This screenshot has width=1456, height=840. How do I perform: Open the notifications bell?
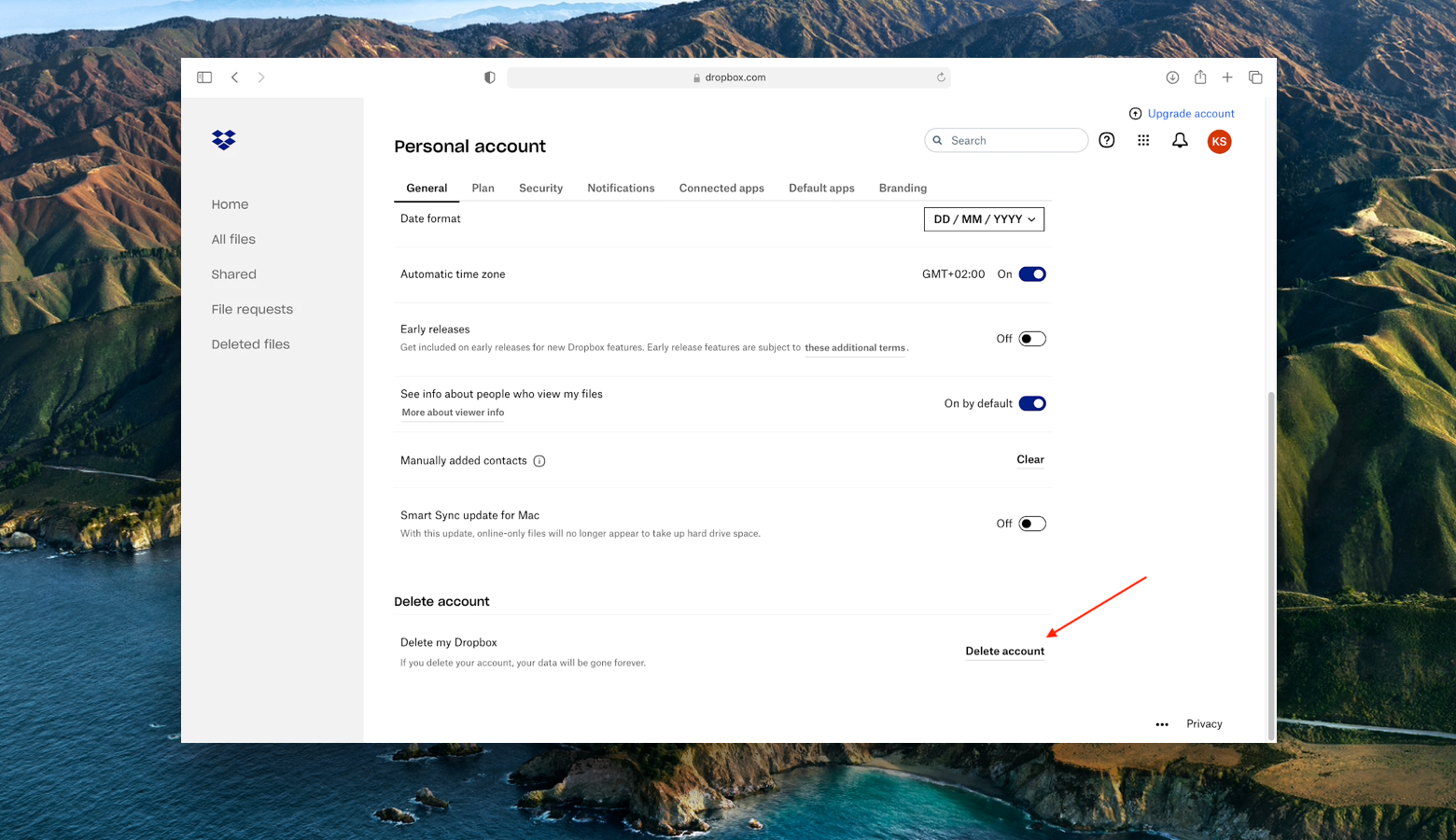[1180, 140]
